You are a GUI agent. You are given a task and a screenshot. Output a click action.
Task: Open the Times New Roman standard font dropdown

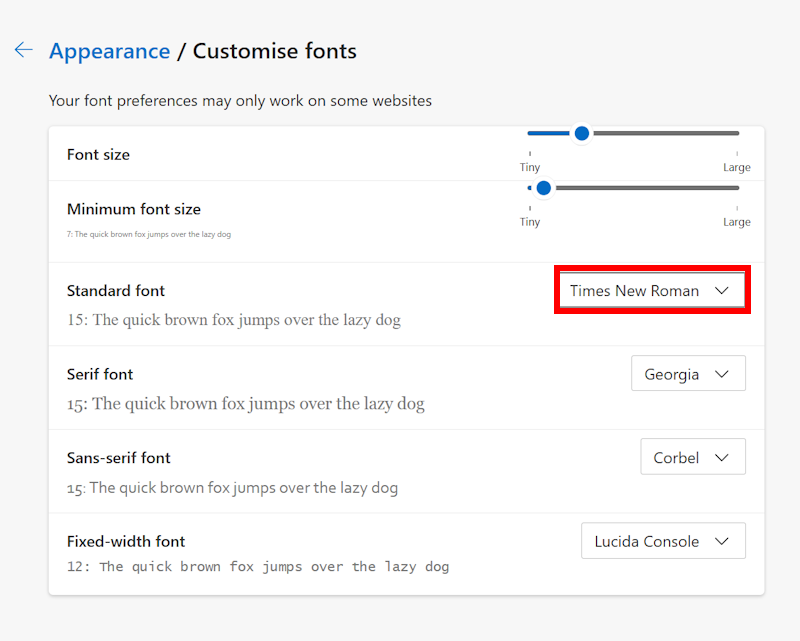tap(651, 291)
